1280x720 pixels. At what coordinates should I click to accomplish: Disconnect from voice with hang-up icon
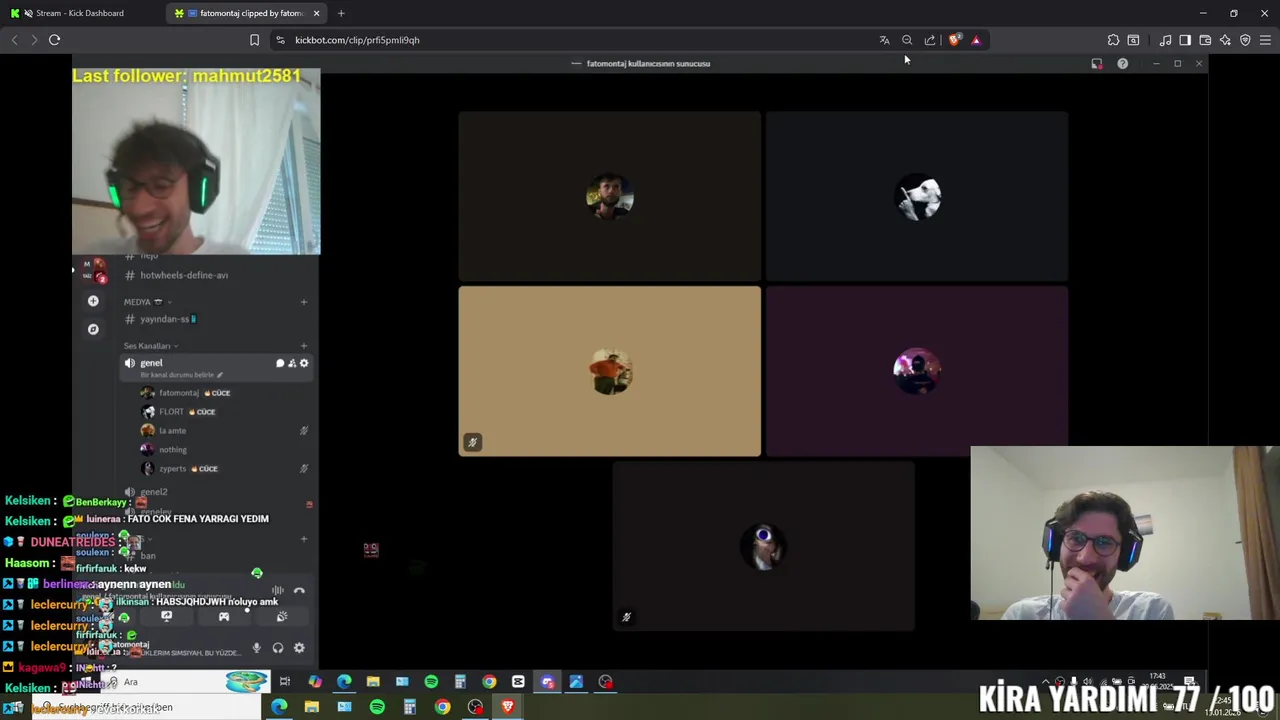(299, 591)
